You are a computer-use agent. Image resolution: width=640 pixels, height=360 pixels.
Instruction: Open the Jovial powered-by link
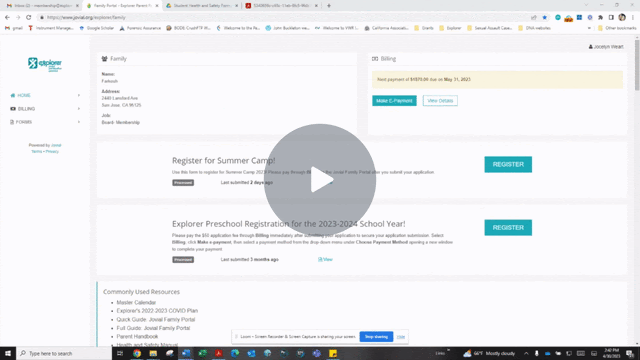pos(56,145)
